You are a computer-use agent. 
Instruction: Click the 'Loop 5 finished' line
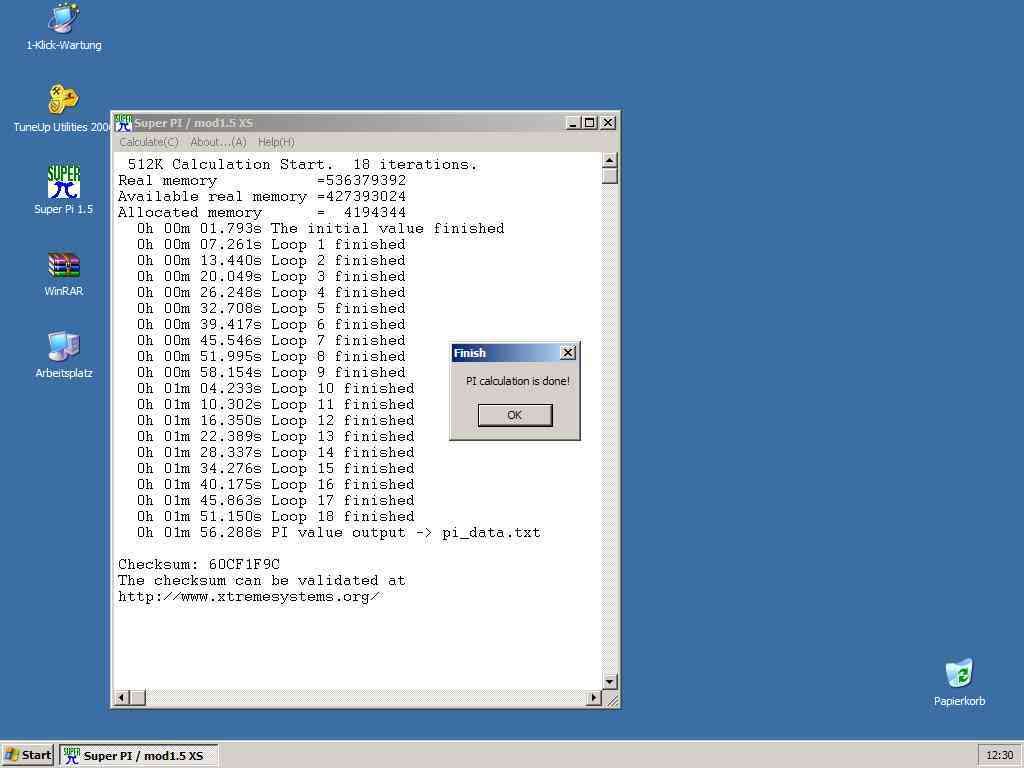[271, 309]
